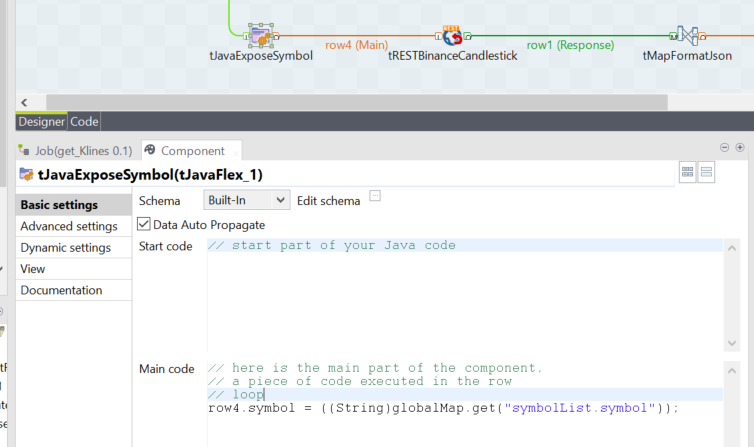Click the tJavaExposeSymbol label on the canvas

[x=261, y=56]
